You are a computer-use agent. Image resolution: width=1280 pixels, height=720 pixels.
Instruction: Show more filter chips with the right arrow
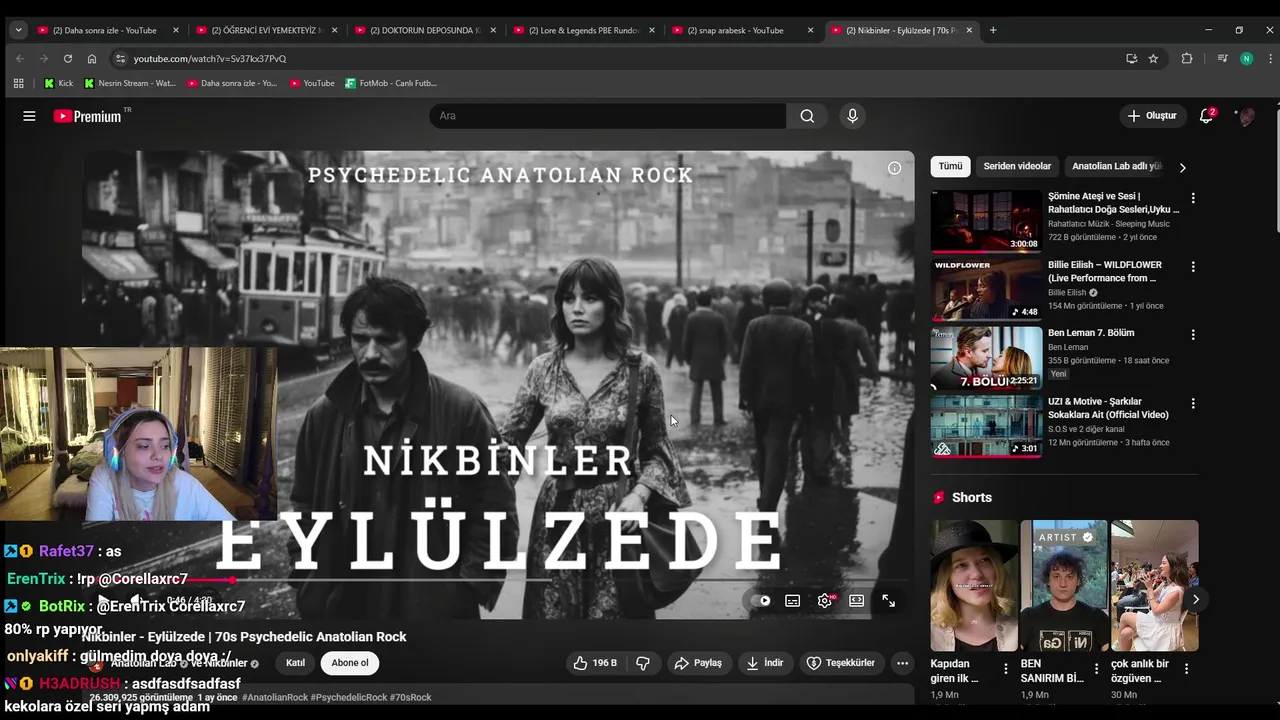[1182, 167]
